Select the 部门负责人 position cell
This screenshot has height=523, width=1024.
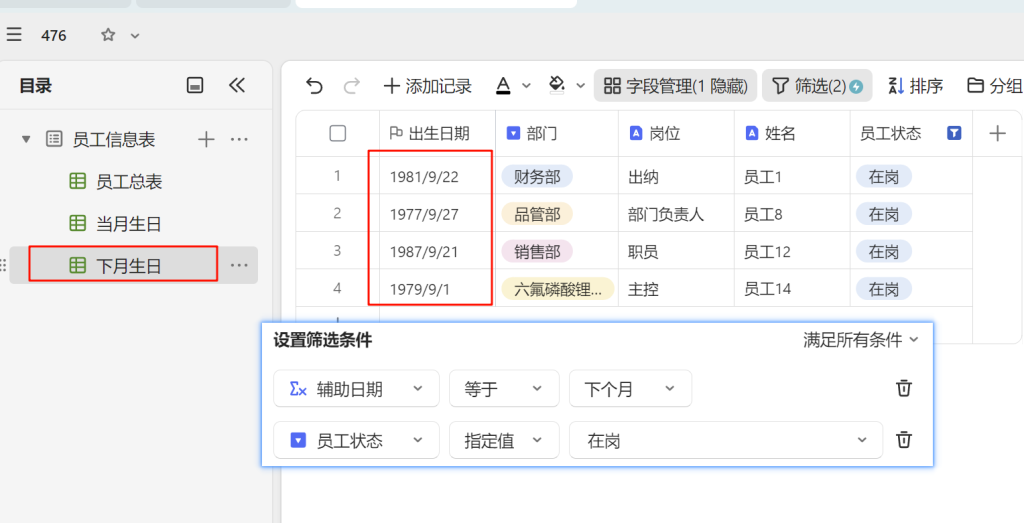pos(677,214)
